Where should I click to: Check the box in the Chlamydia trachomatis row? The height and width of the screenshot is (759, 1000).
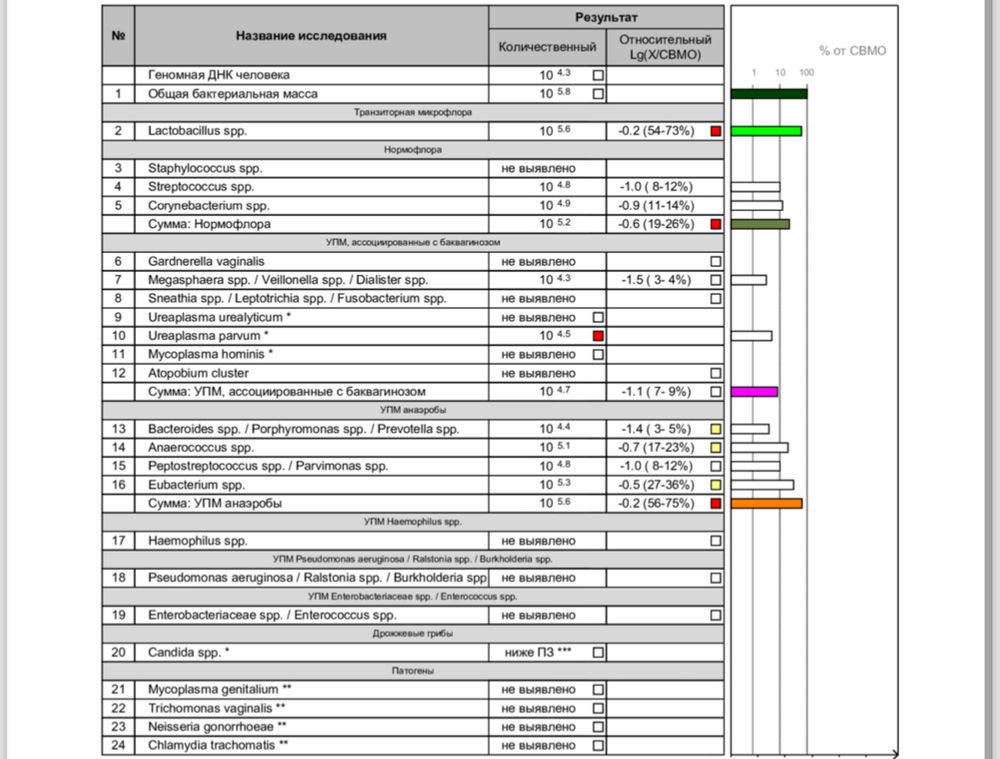point(598,745)
